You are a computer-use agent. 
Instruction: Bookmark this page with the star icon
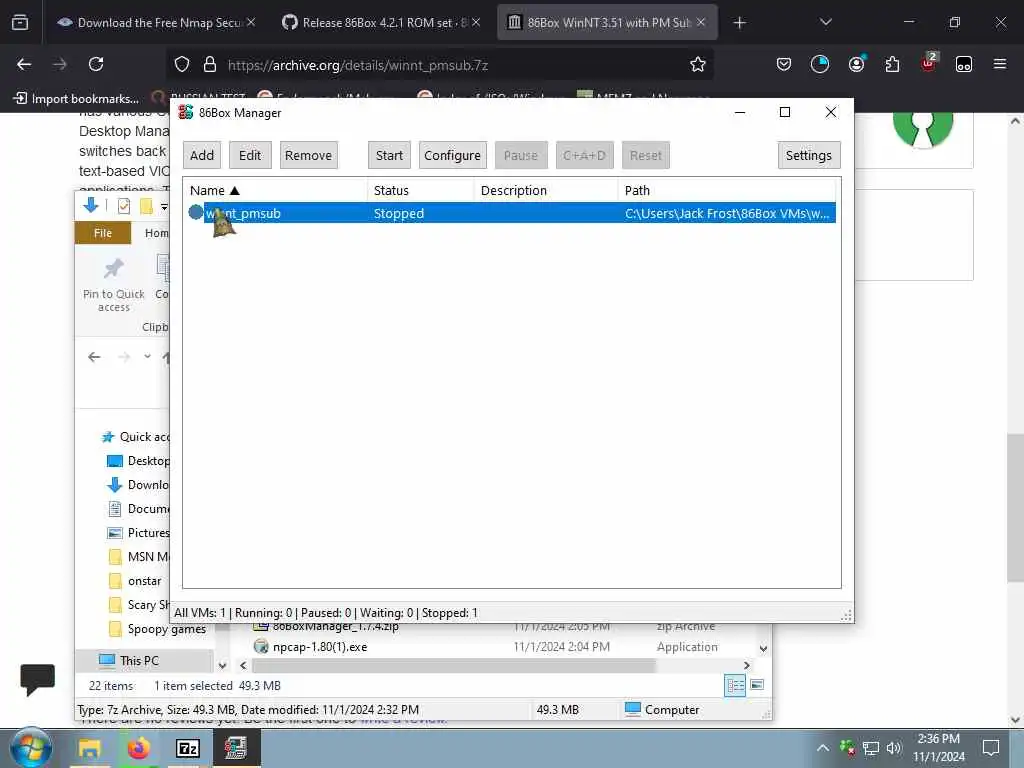[x=697, y=64]
